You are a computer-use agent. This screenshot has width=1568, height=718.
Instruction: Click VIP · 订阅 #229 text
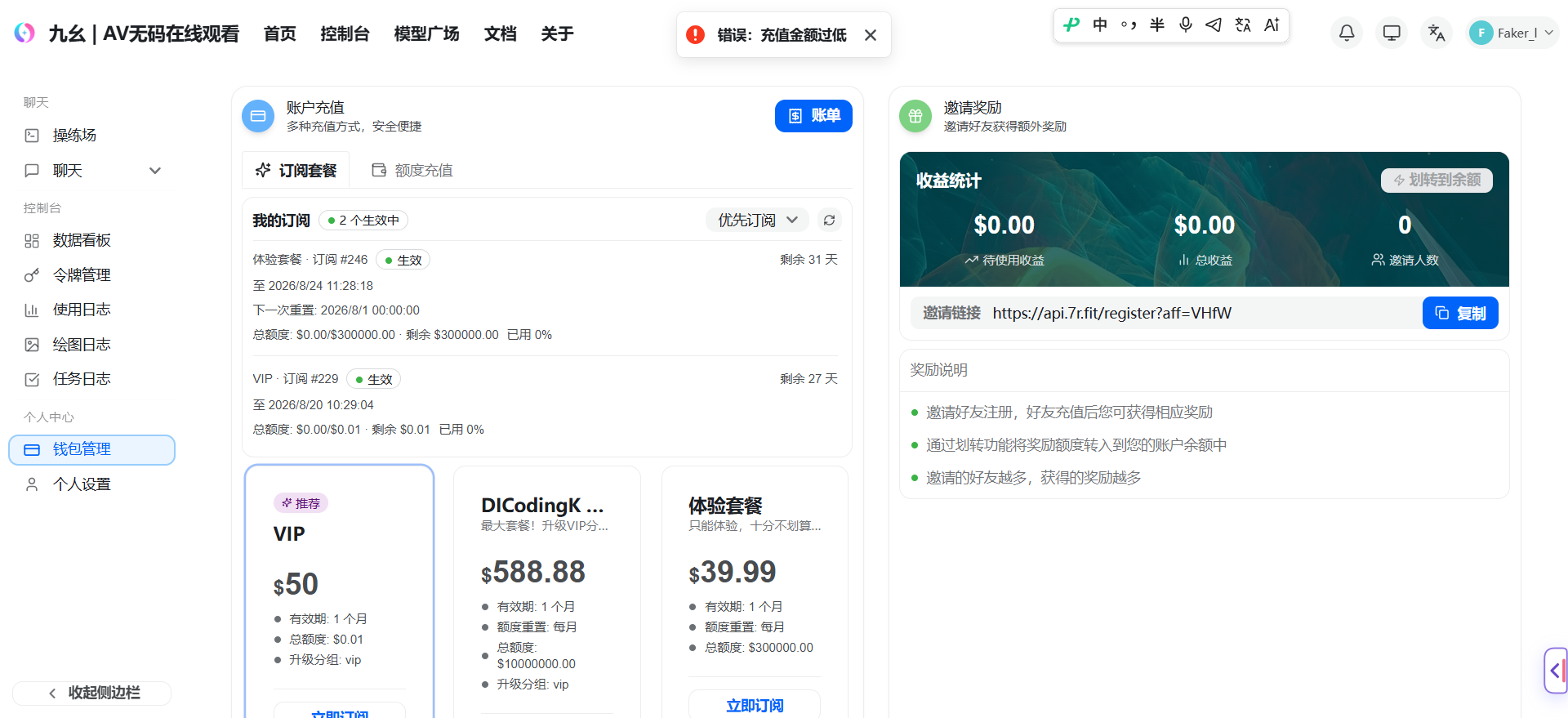click(296, 379)
